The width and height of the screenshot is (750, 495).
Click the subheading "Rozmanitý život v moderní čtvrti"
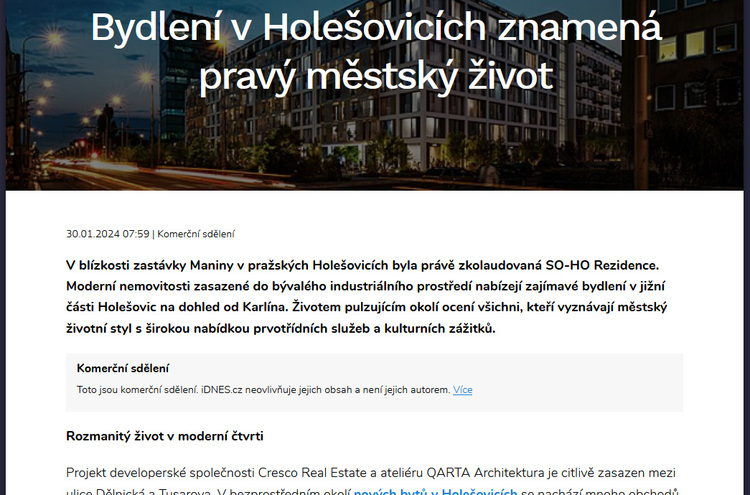tap(165, 436)
